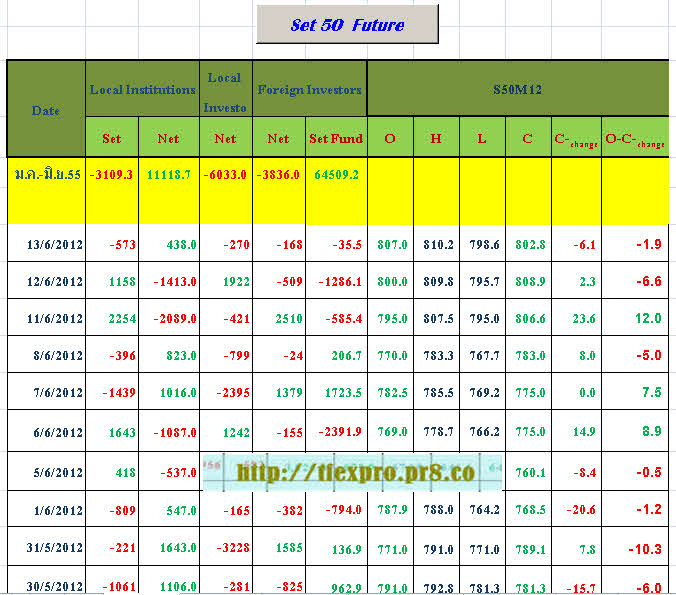
Task: Select the 2510 foreign investors net cell
Action: pos(279,319)
